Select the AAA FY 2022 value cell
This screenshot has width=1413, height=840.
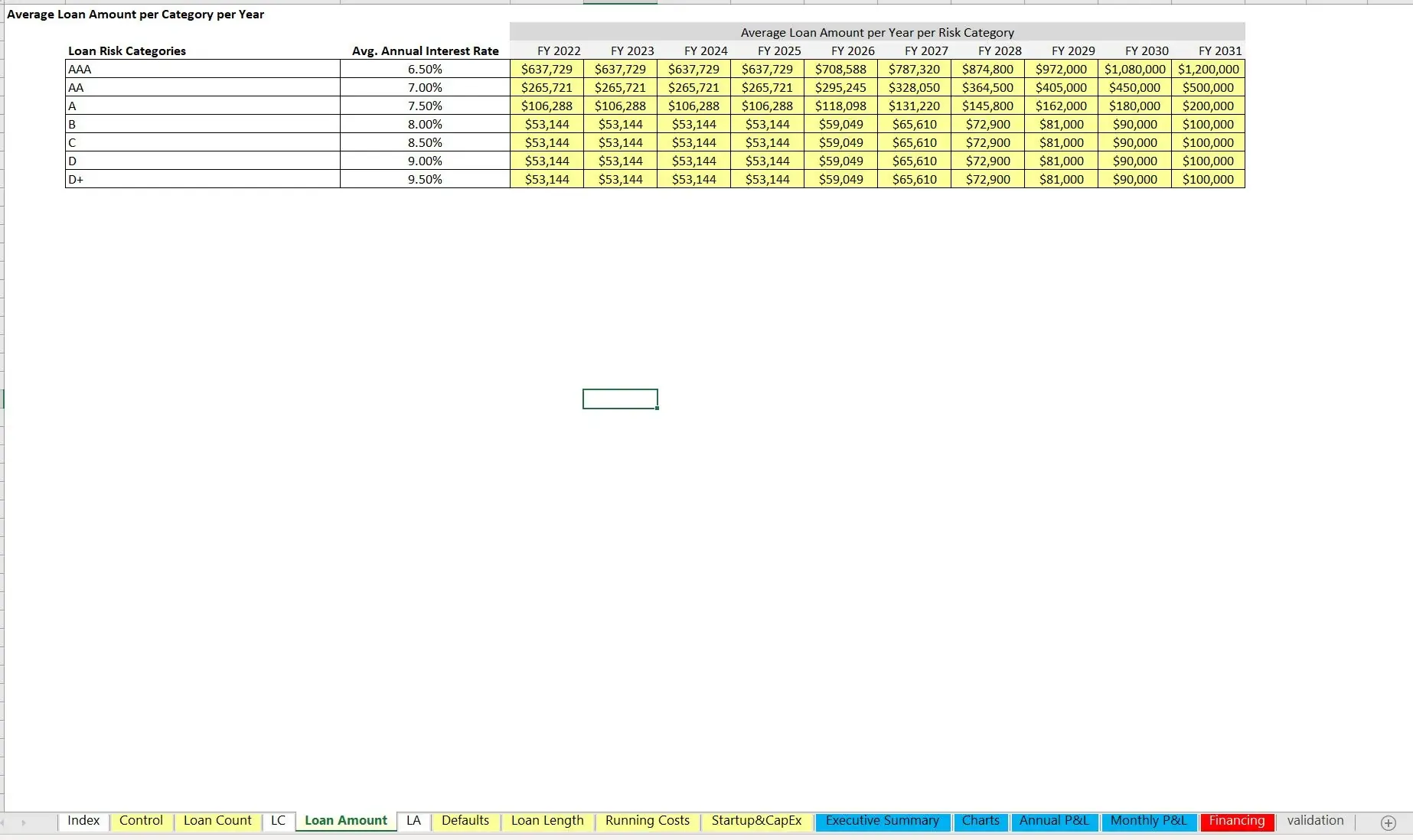(547, 69)
